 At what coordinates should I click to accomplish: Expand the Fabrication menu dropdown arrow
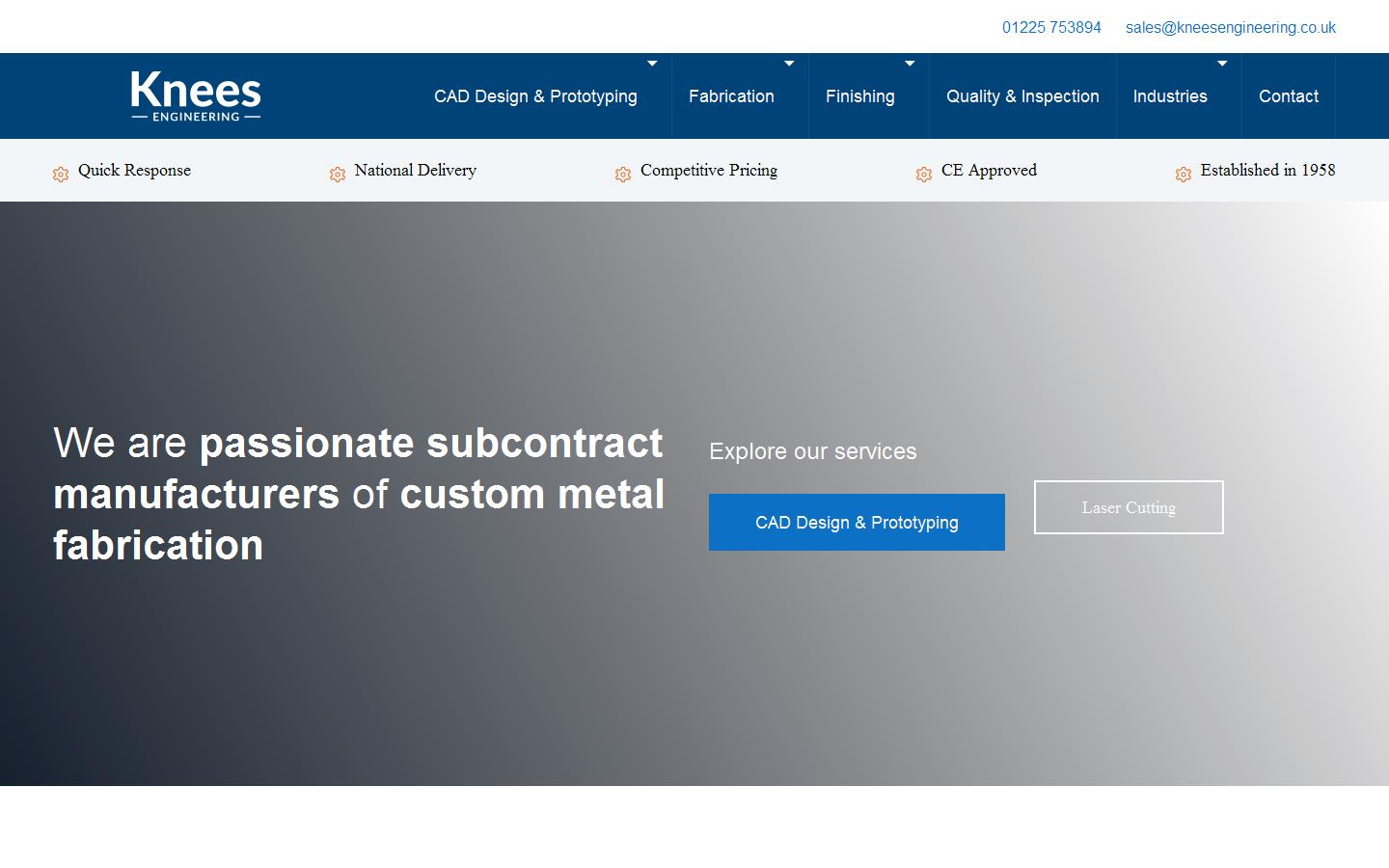click(789, 64)
